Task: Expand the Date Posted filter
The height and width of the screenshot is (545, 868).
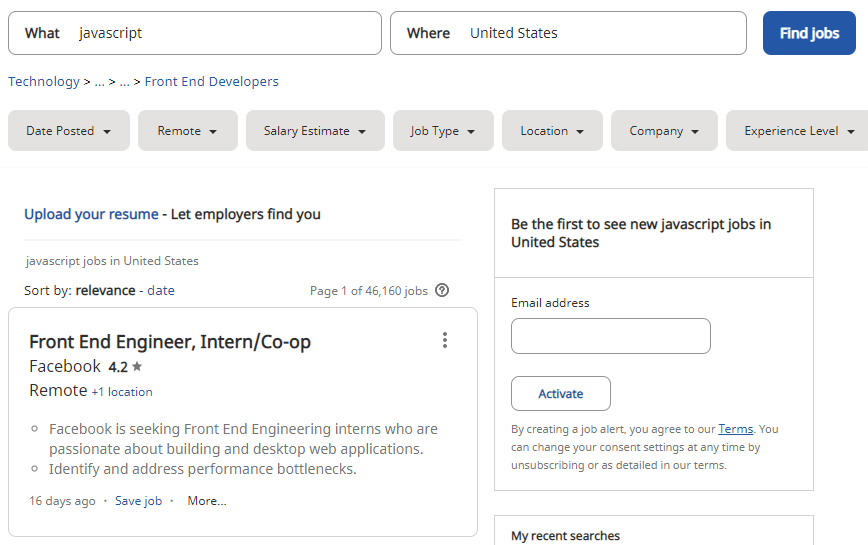Action: 69,131
